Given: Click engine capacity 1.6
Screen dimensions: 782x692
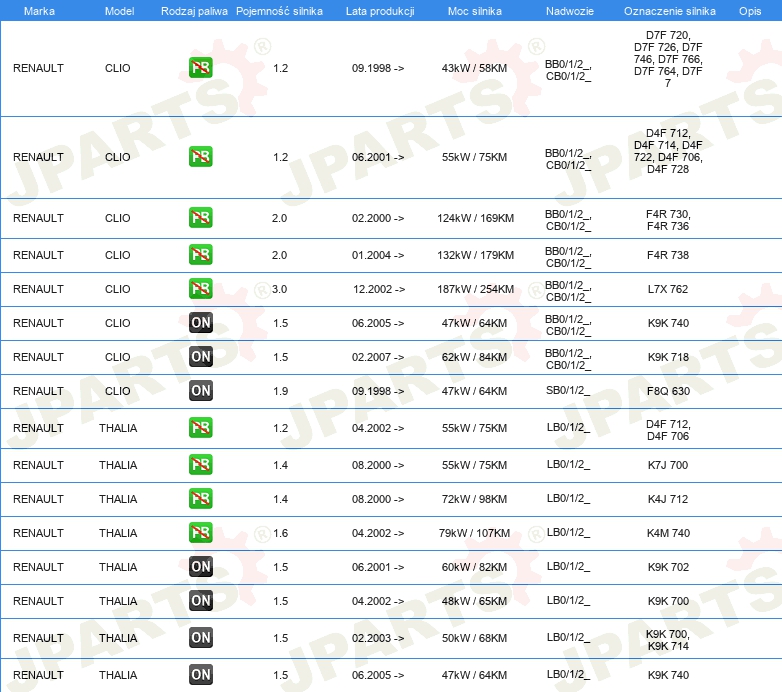Looking at the screenshot, I should [x=280, y=533].
